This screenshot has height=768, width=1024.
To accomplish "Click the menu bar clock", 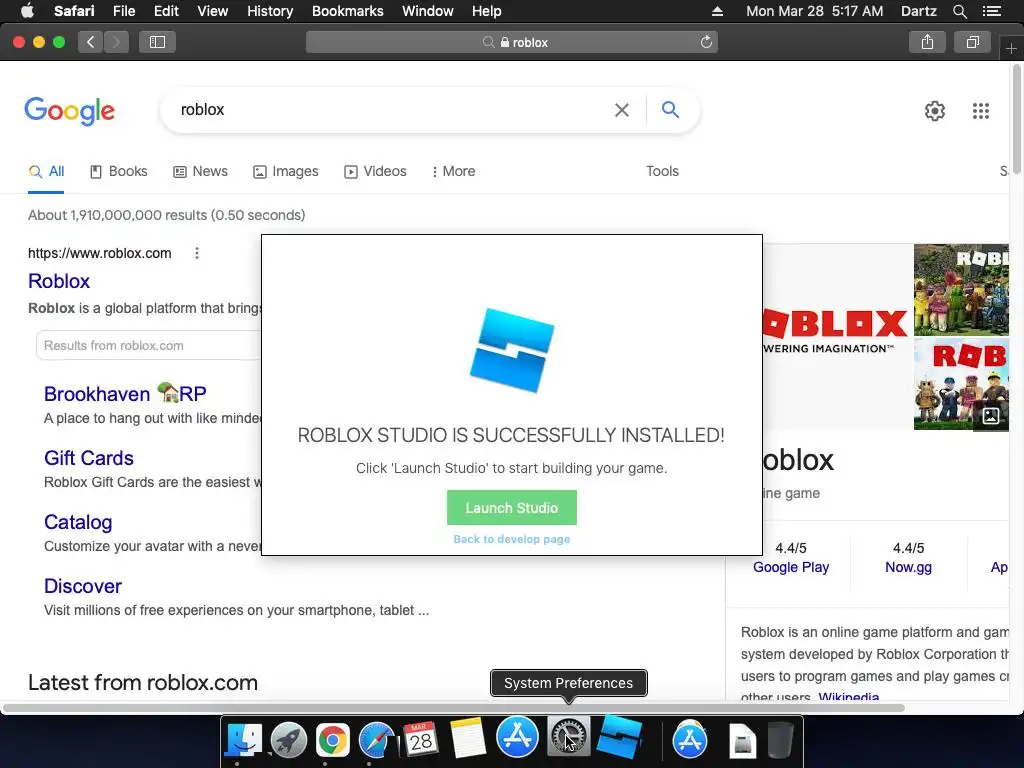I will [x=814, y=11].
